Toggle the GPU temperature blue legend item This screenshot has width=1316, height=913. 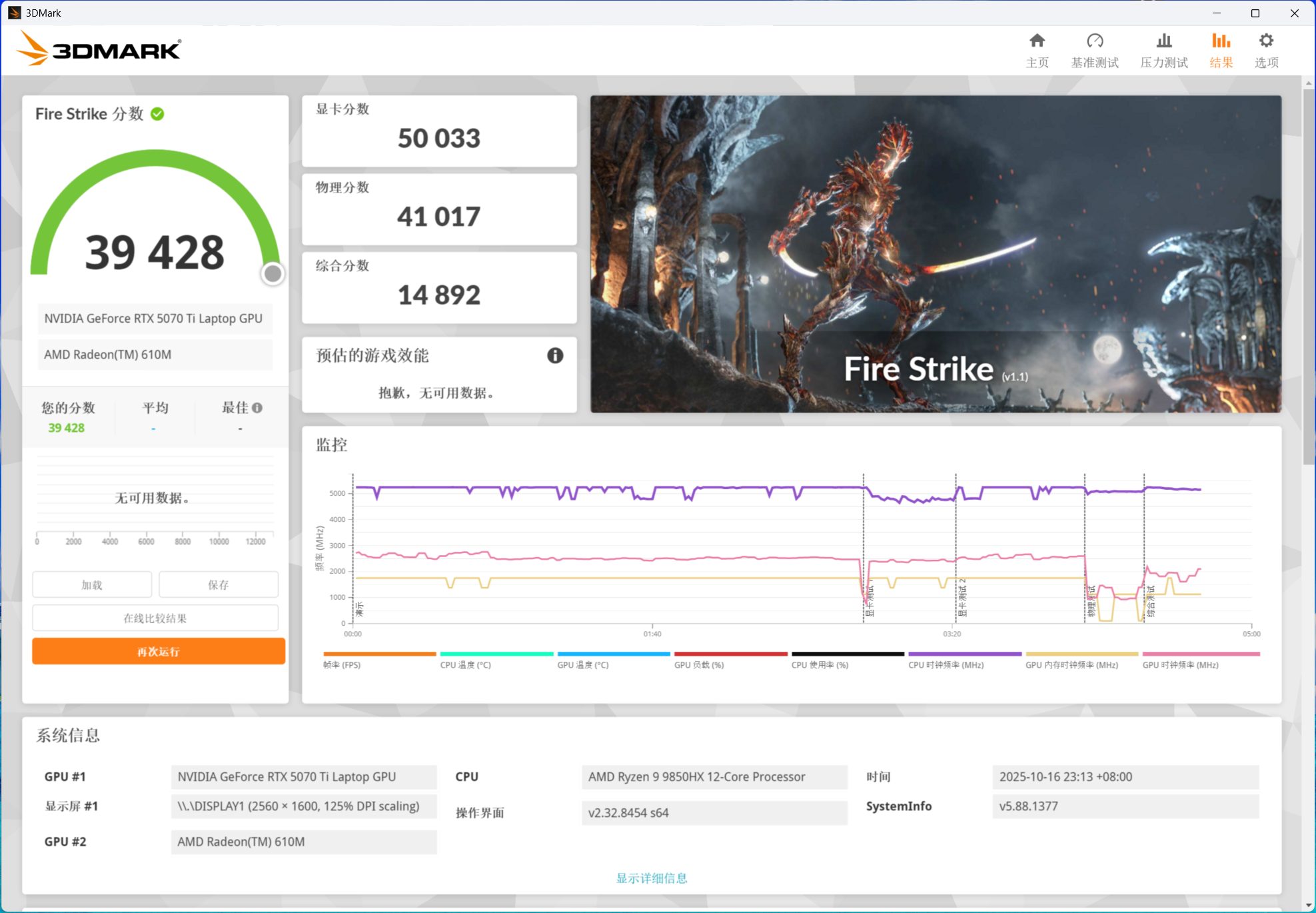click(x=582, y=664)
